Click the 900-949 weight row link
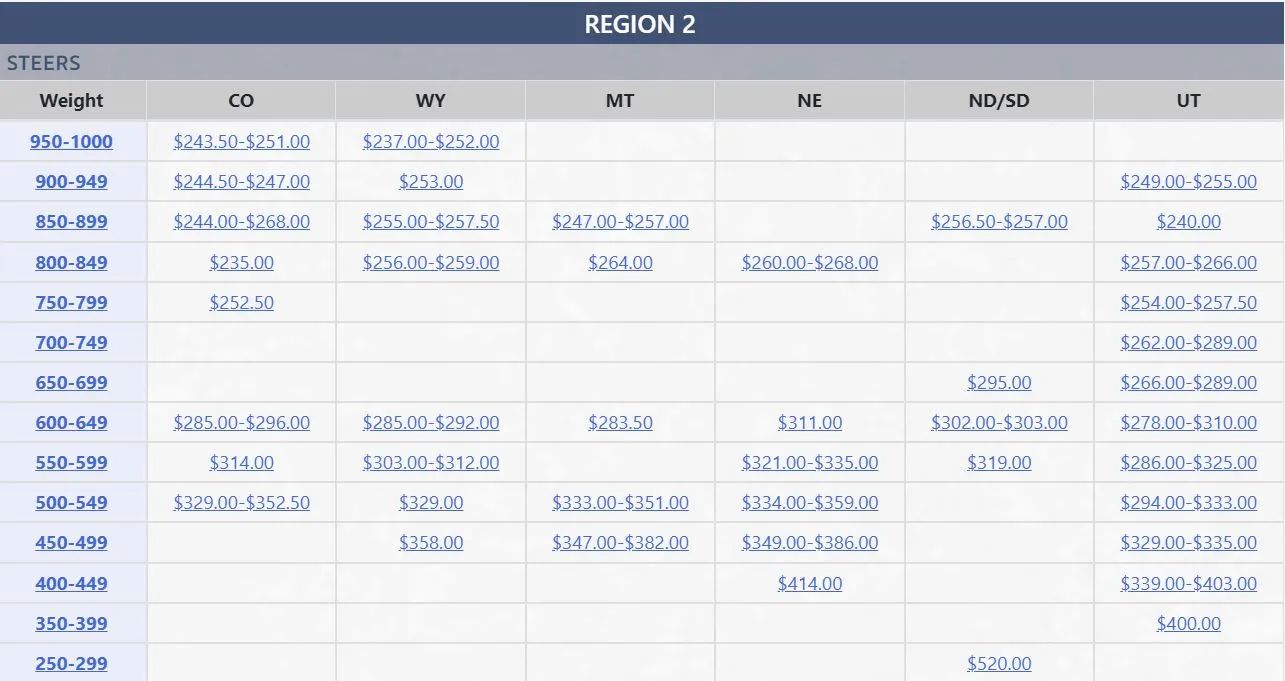The width and height of the screenshot is (1285, 681). 71,182
